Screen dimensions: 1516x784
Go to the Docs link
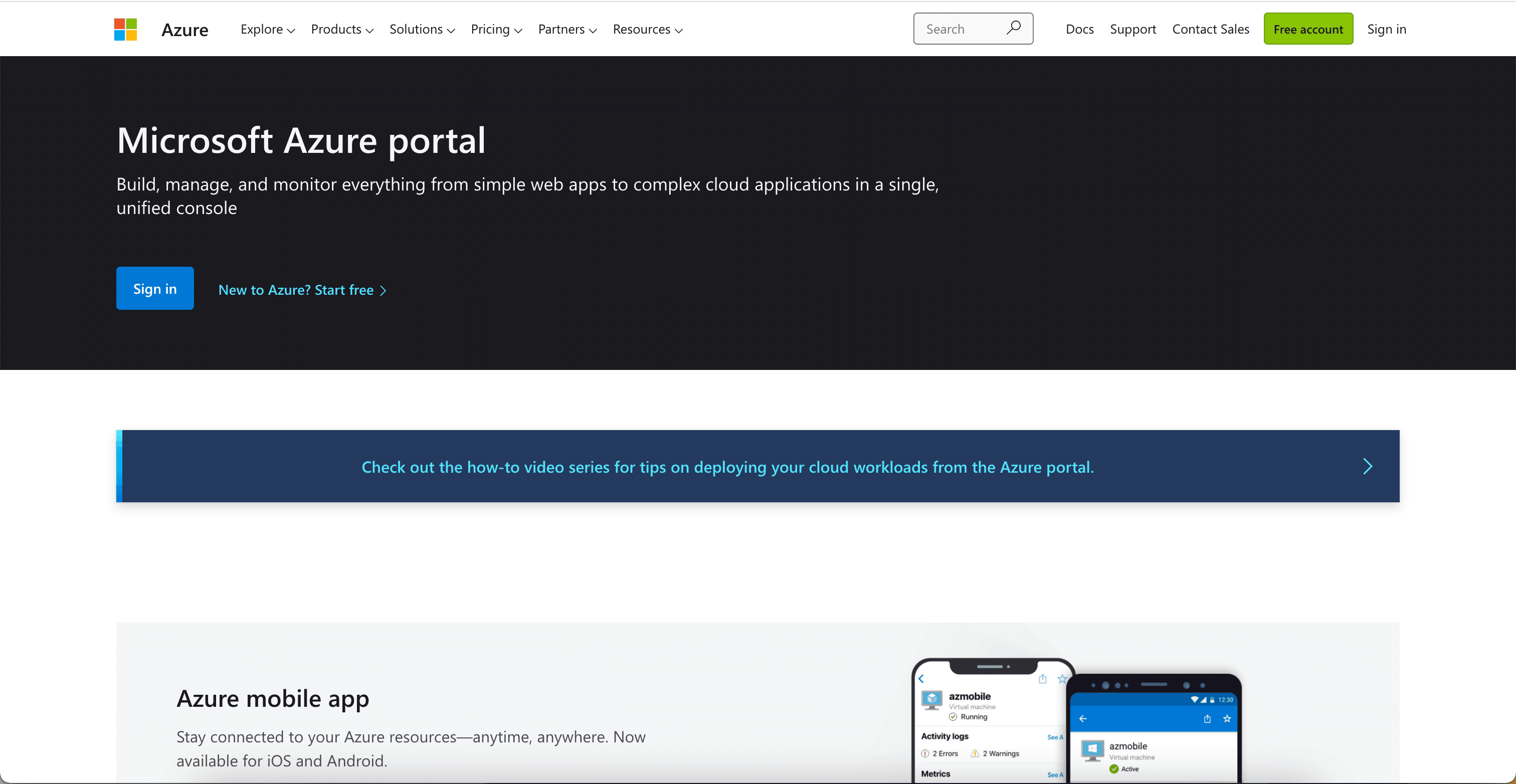point(1079,30)
